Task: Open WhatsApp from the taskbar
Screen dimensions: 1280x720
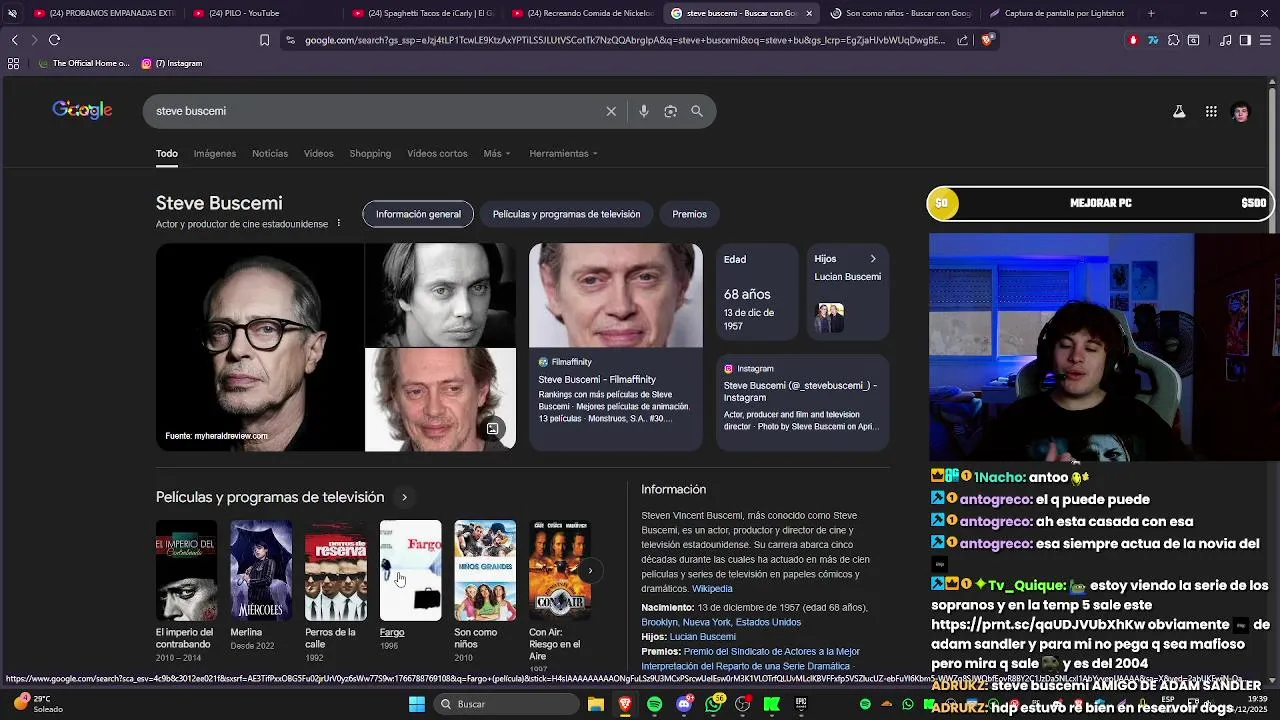Action: click(713, 704)
